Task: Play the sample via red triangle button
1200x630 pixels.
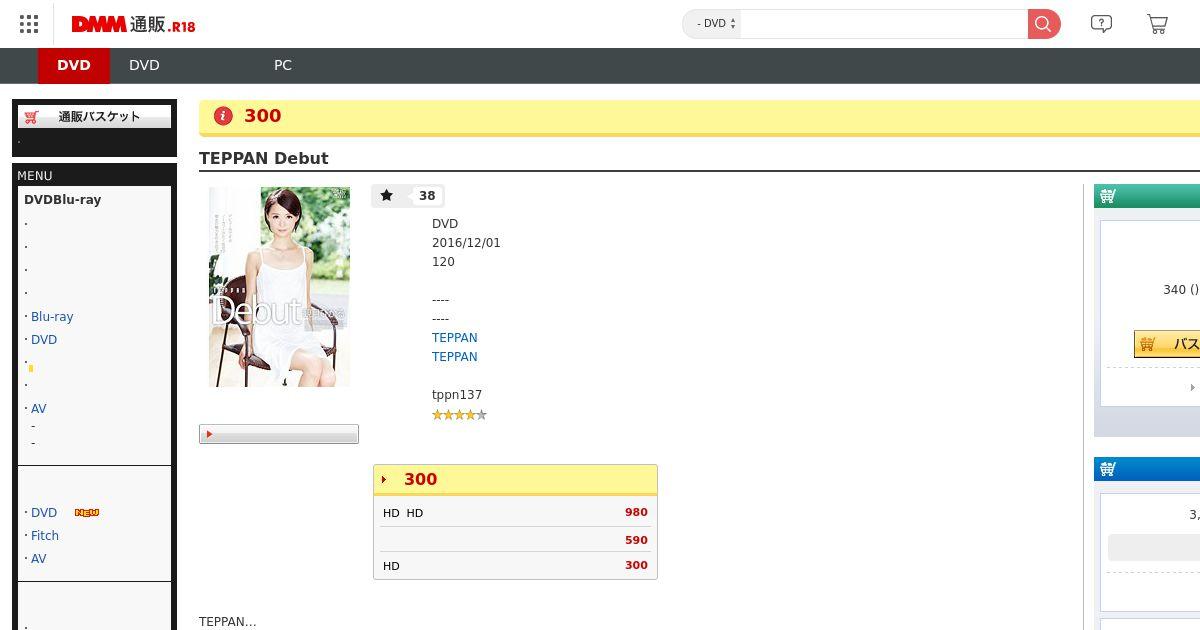Action: (279, 434)
